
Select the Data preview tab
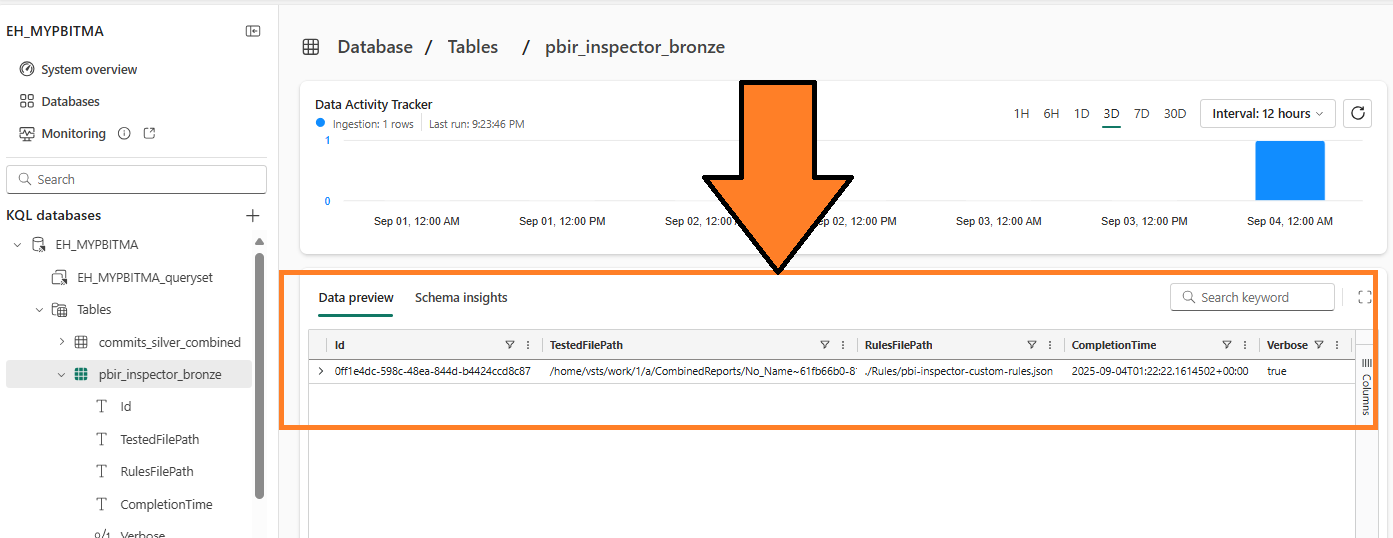coord(355,297)
